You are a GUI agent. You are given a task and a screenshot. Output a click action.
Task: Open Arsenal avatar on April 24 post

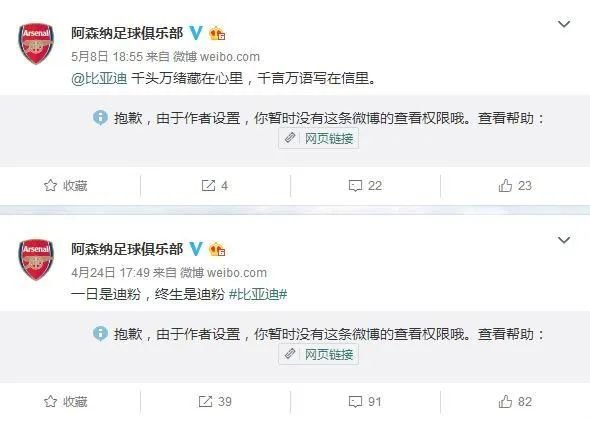(36, 260)
